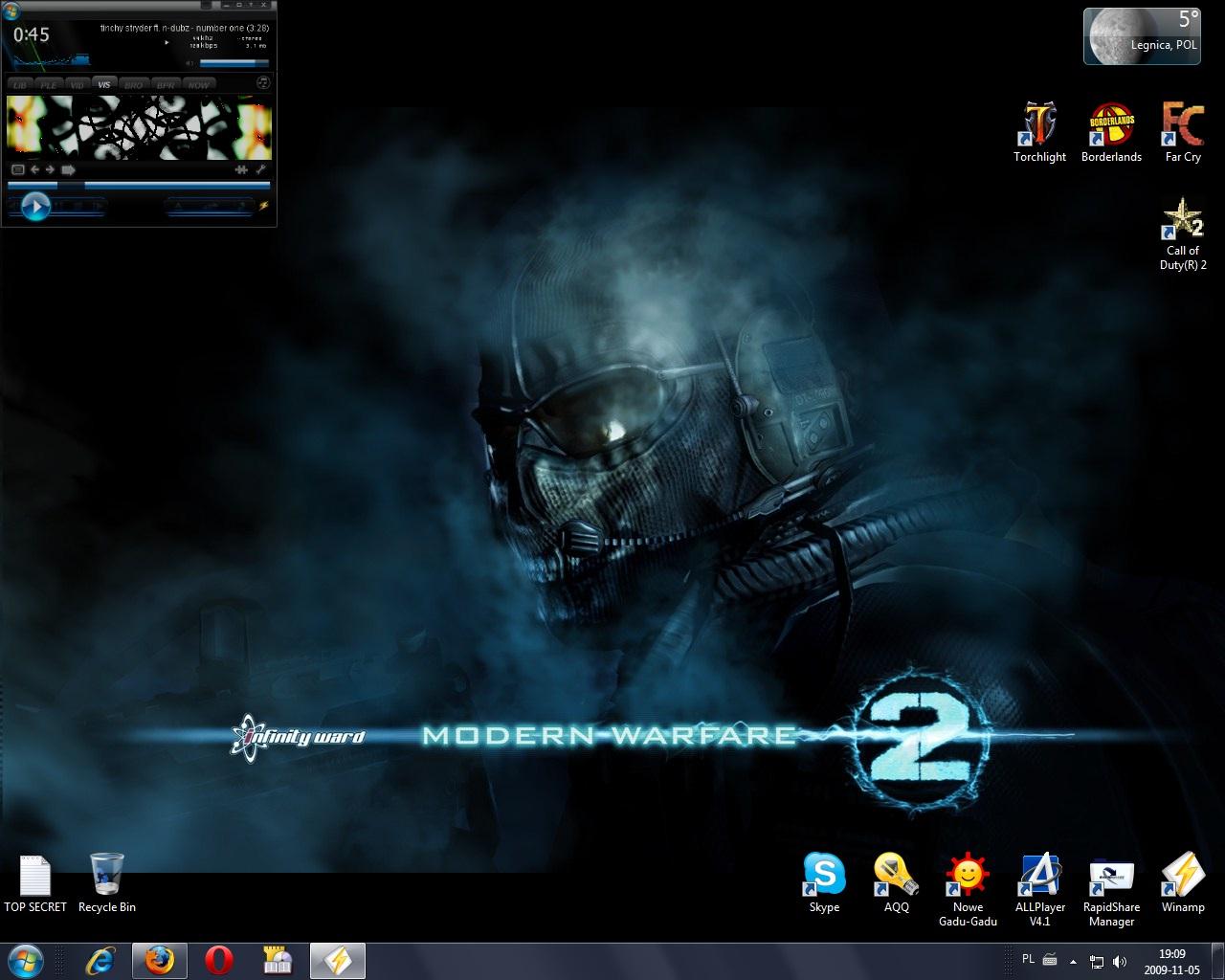Select the VIS visualization tab in Winamp
Screen dimensions: 1225x980
[104, 85]
